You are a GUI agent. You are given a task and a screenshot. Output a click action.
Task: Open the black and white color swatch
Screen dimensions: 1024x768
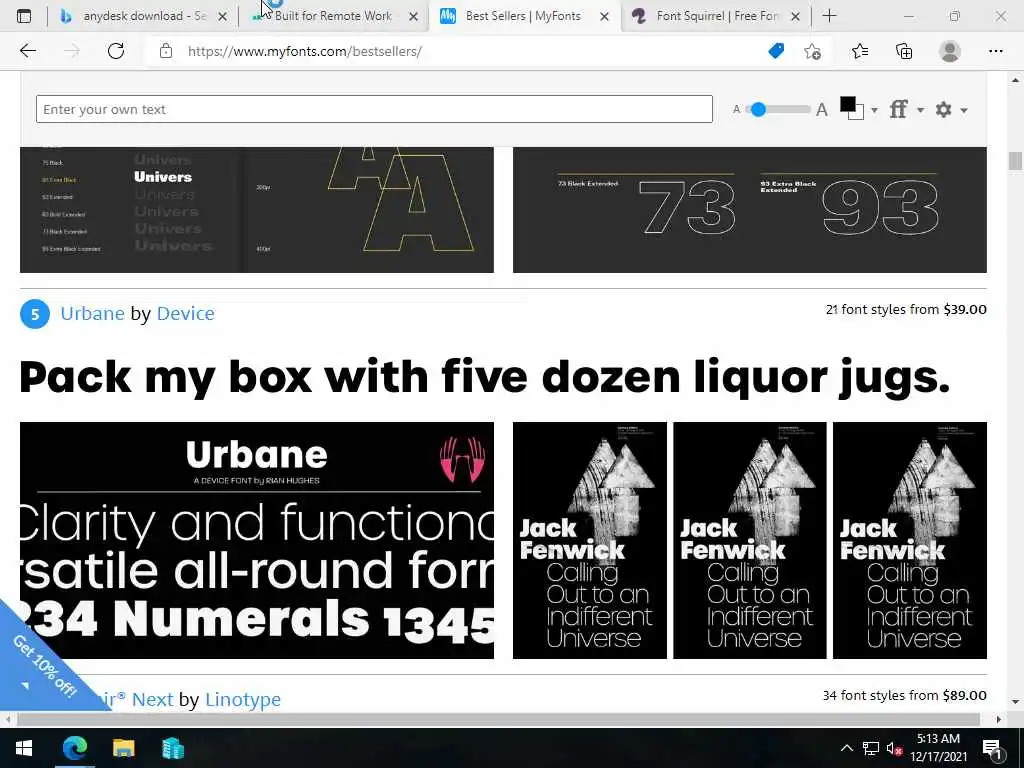coord(852,108)
